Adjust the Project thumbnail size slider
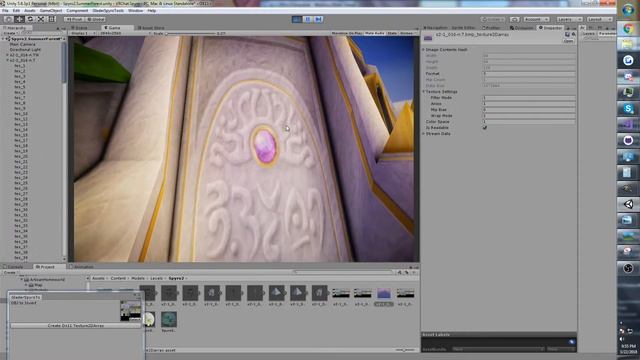 click(405, 350)
